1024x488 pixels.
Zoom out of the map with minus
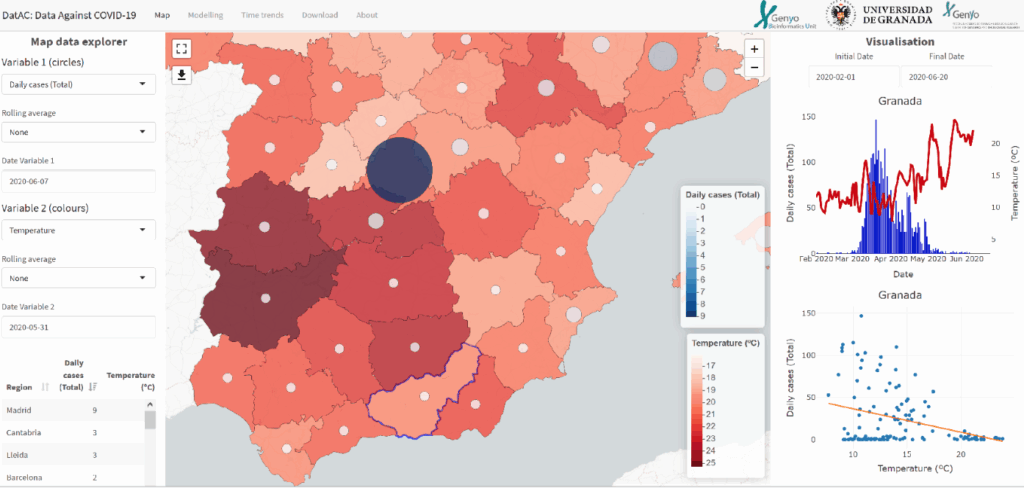click(x=754, y=68)
